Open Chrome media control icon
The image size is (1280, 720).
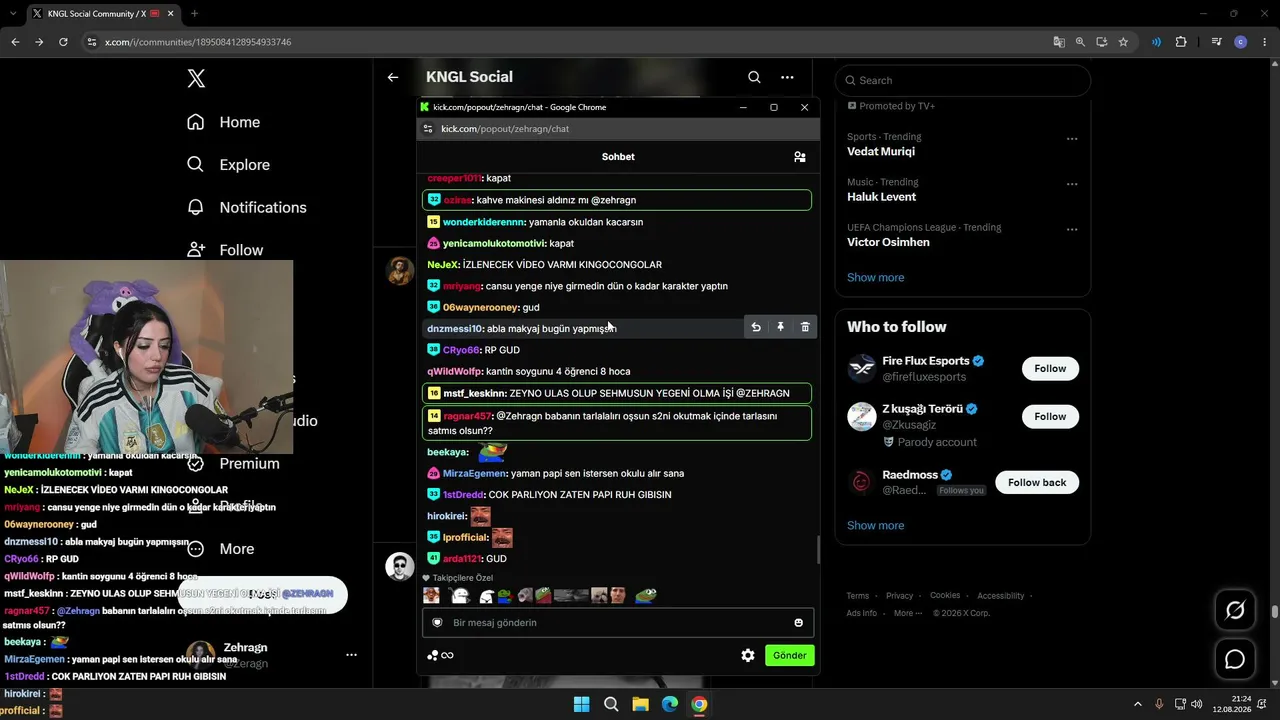click(1216, 42)
